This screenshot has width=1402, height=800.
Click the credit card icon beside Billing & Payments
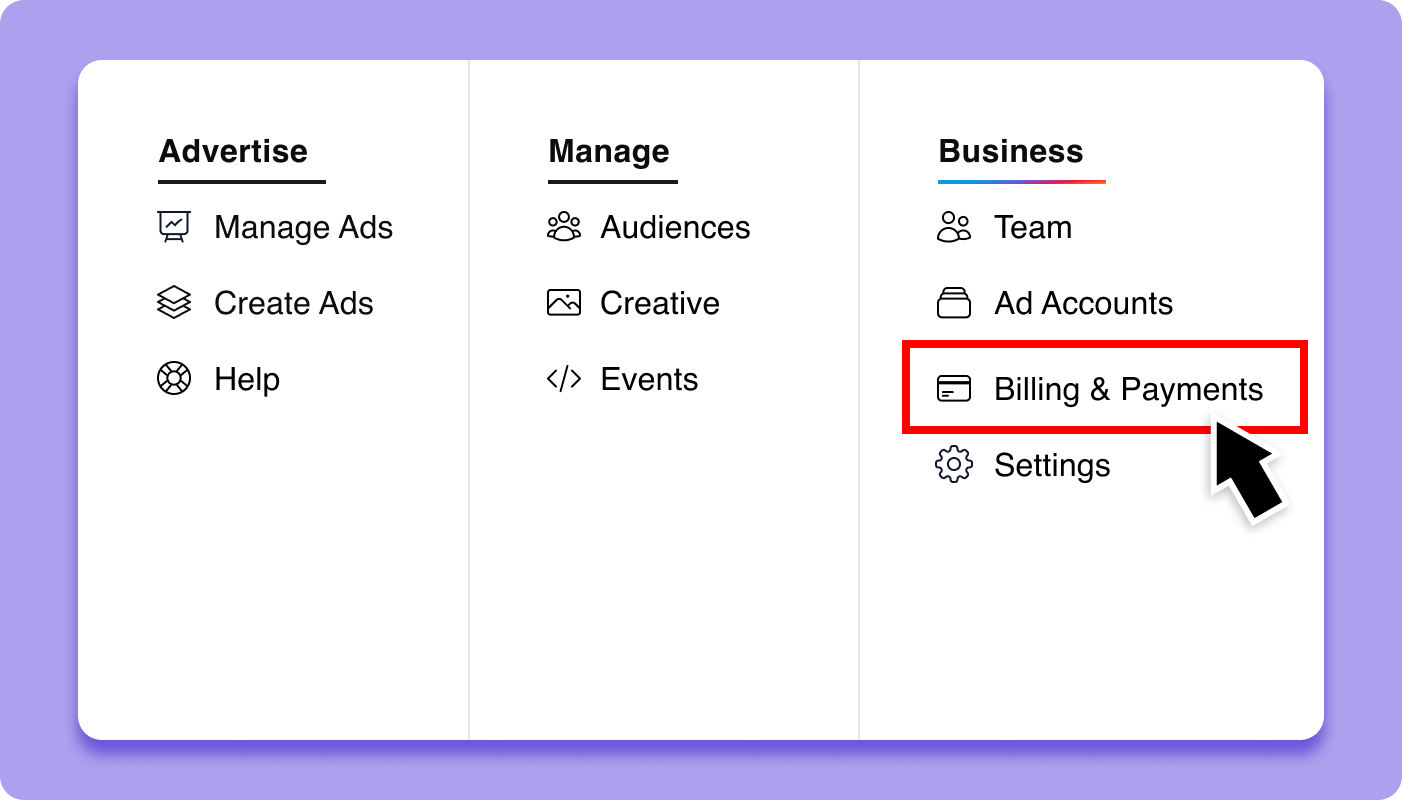[954, 389]
